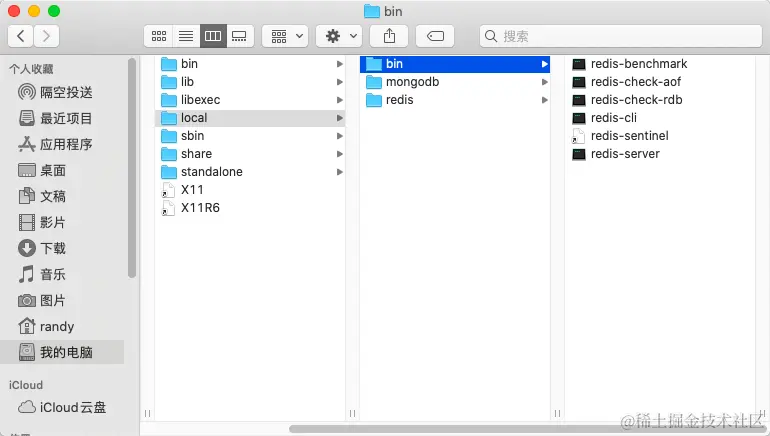Click the sidebar vertical scrollbar
This screenshot has width=770, height=436.
point(132,168)
